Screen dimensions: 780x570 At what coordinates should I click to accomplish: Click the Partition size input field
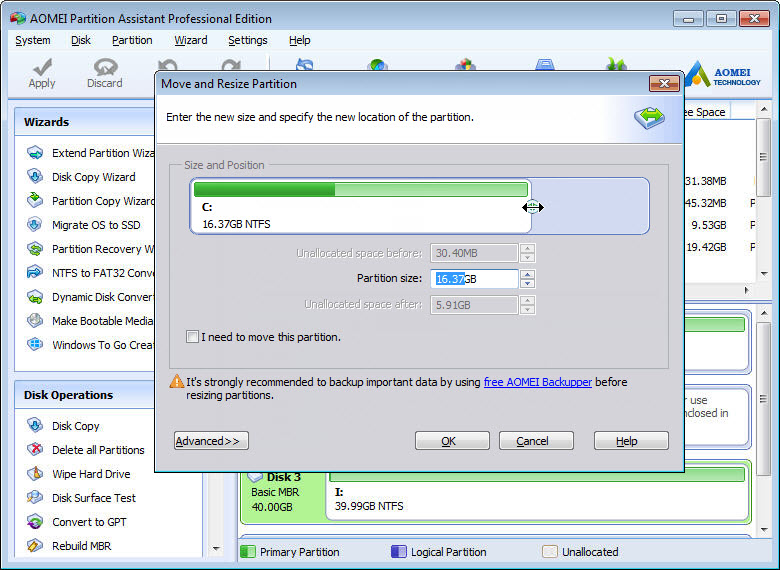pyautogui.click(x=474, y=279)
